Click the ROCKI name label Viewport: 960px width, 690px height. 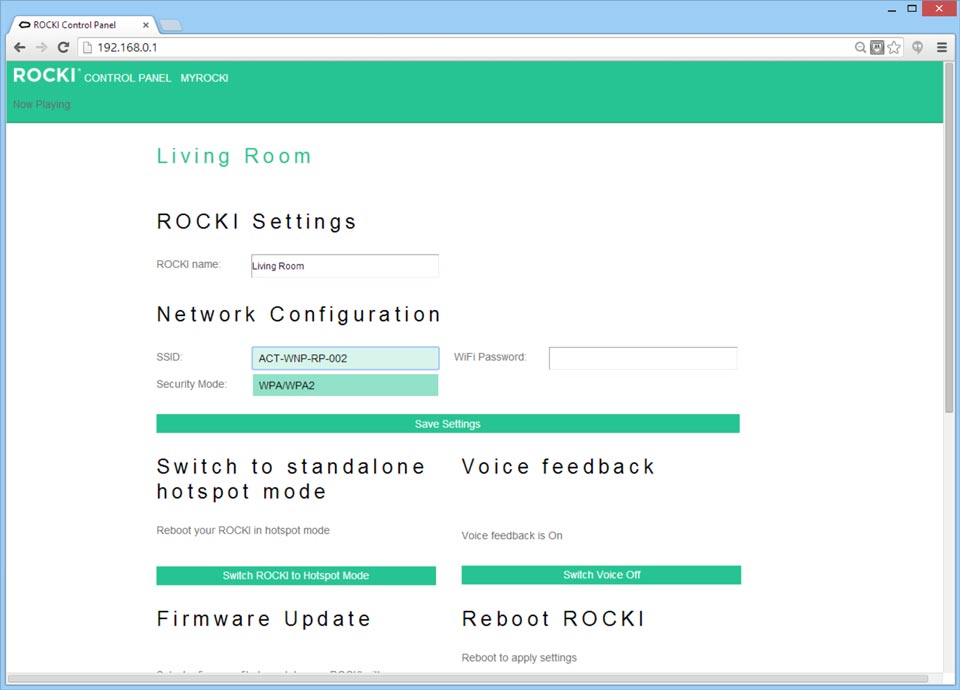pos(189,264)
